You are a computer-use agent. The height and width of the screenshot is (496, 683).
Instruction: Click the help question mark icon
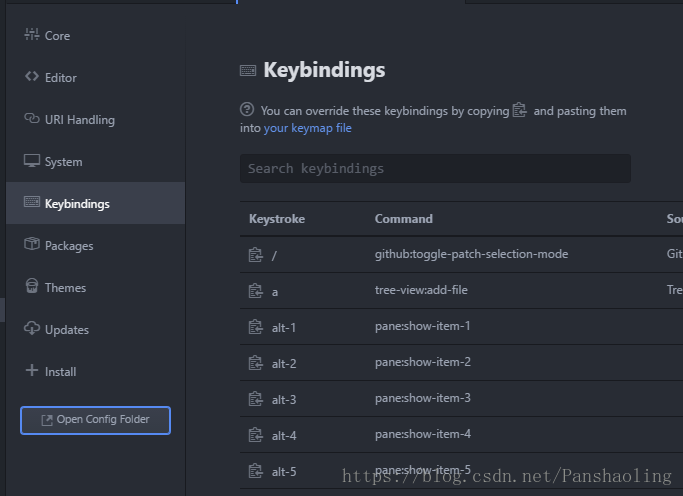pos(247,110)
